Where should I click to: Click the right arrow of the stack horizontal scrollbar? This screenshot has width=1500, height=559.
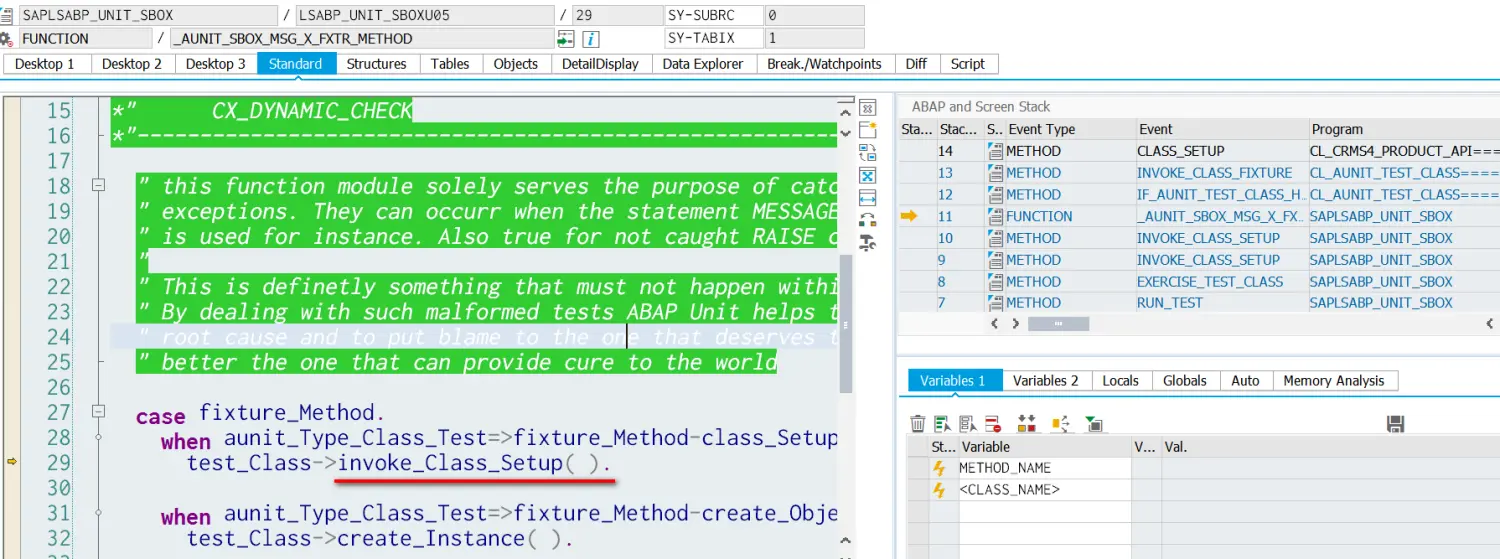coord(1014,324)
